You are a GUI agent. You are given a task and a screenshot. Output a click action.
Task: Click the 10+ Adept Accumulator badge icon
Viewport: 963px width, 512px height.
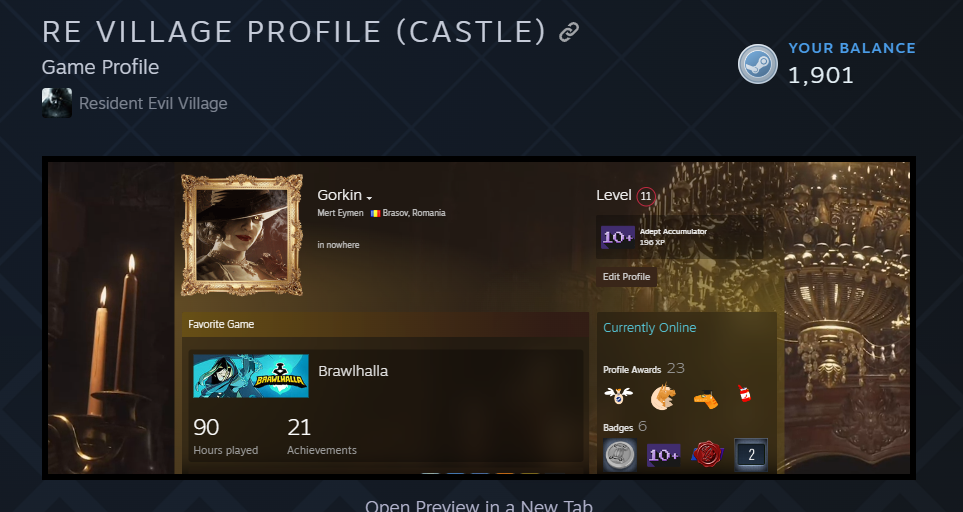coord(618,236)
